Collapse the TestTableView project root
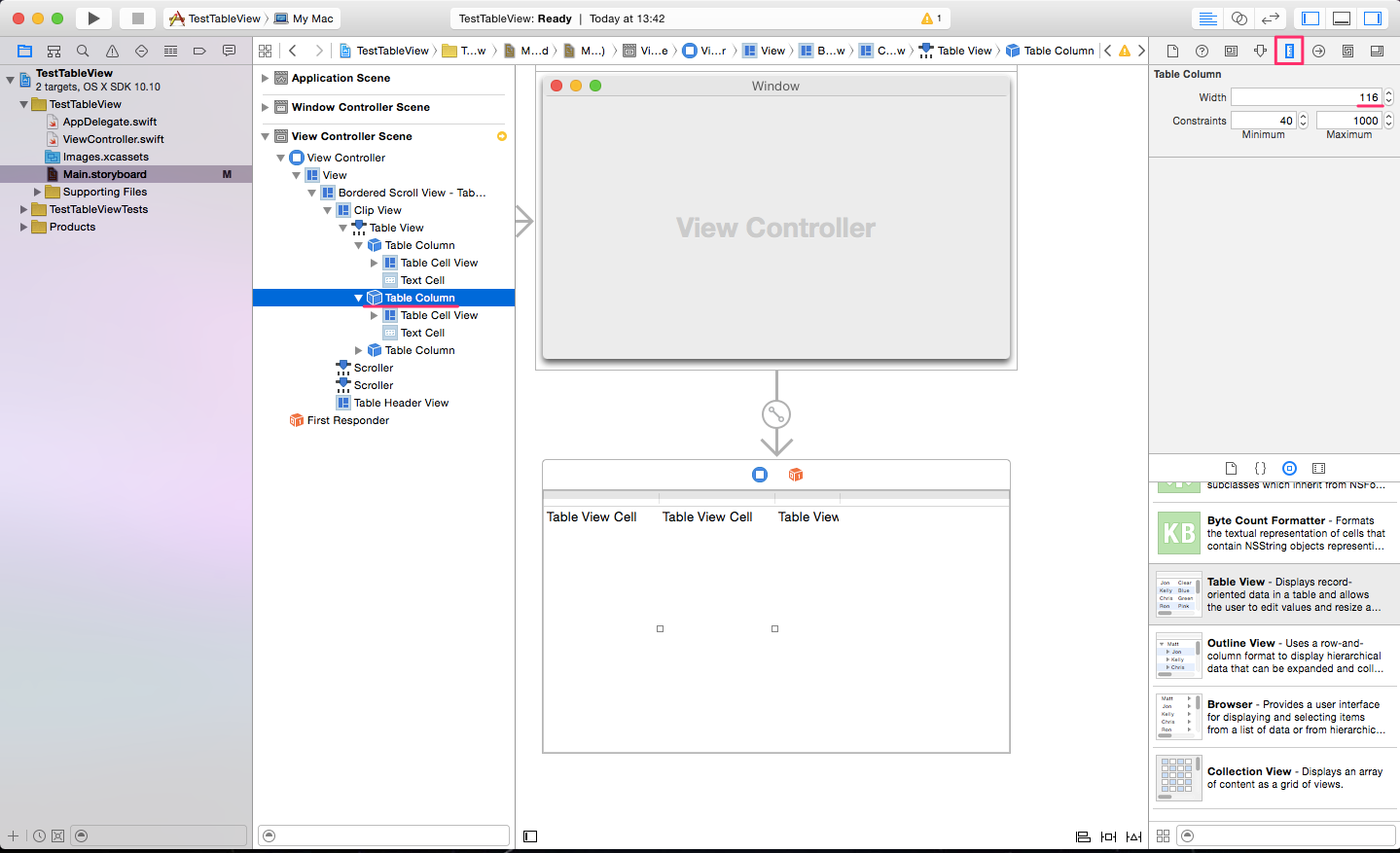Viewport: 1400px width, 853px height. pyautogui.click(x=10, y=80)
